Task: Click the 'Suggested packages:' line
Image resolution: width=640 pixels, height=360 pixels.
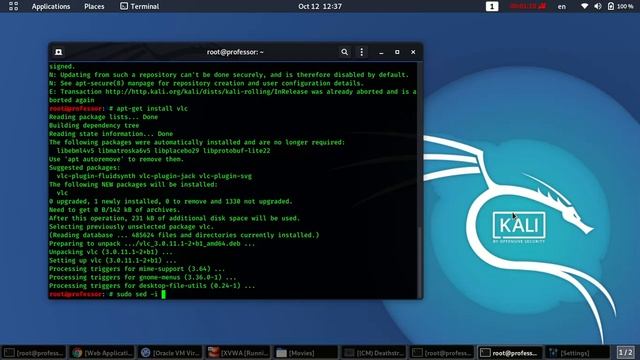Action: [84, 168]
